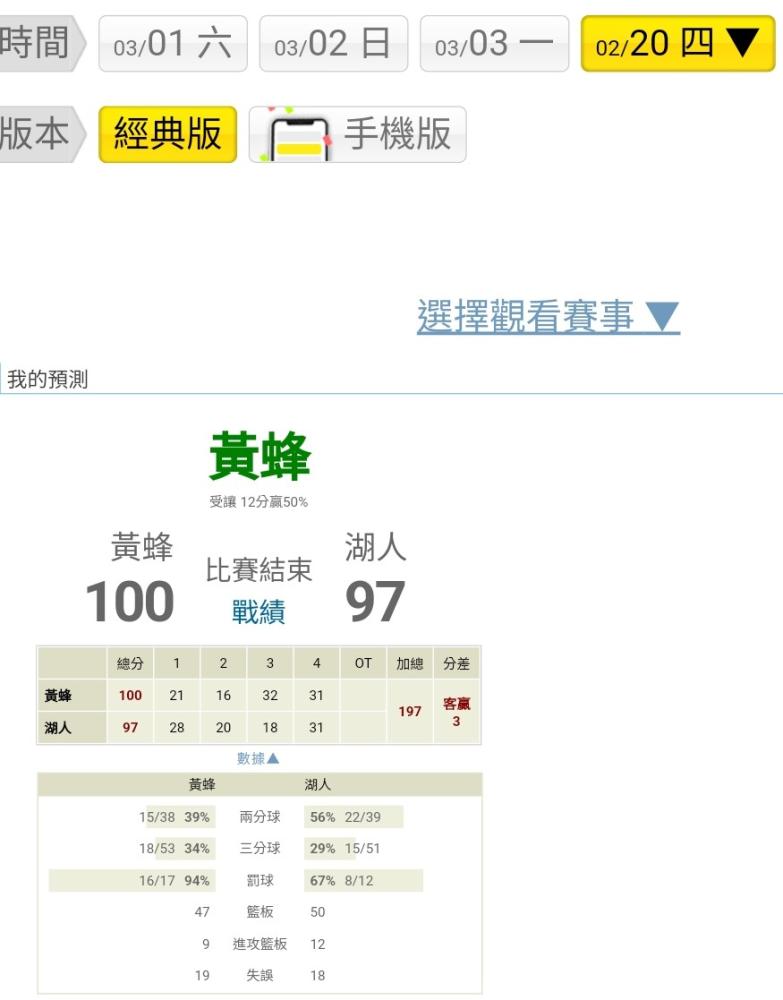Expand the 選擇觀看賽事 dropdown link

[x=548, y=316]
